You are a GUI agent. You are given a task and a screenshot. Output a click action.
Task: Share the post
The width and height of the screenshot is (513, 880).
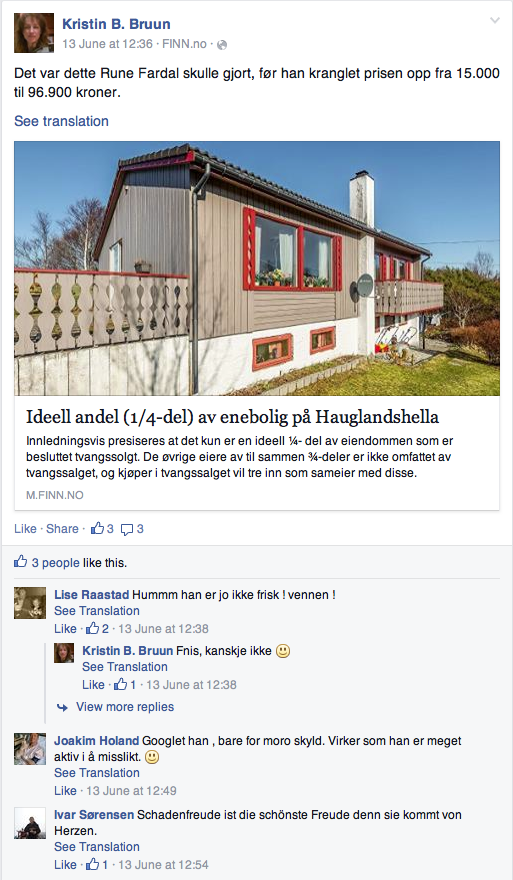point(62,529)
